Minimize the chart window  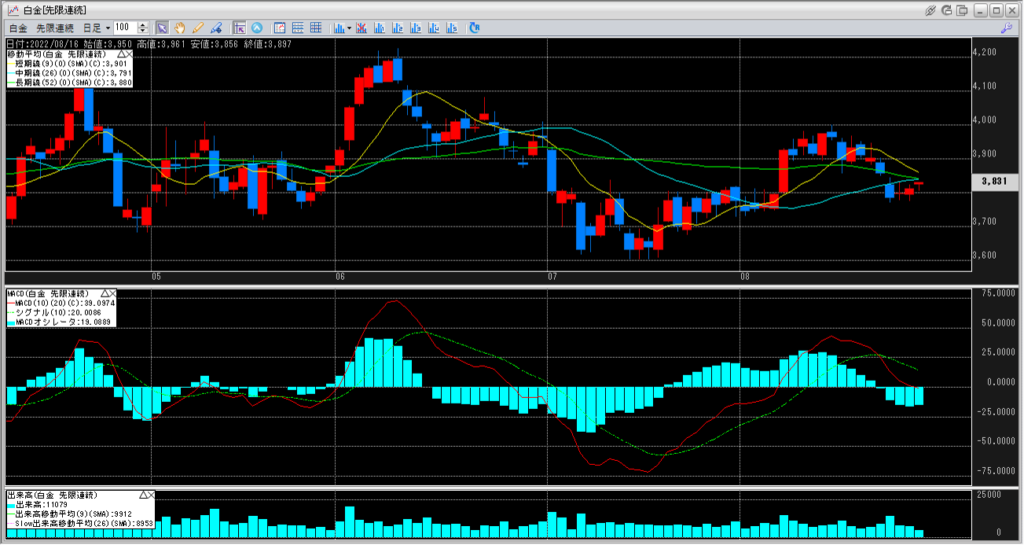tap(981, 10)
